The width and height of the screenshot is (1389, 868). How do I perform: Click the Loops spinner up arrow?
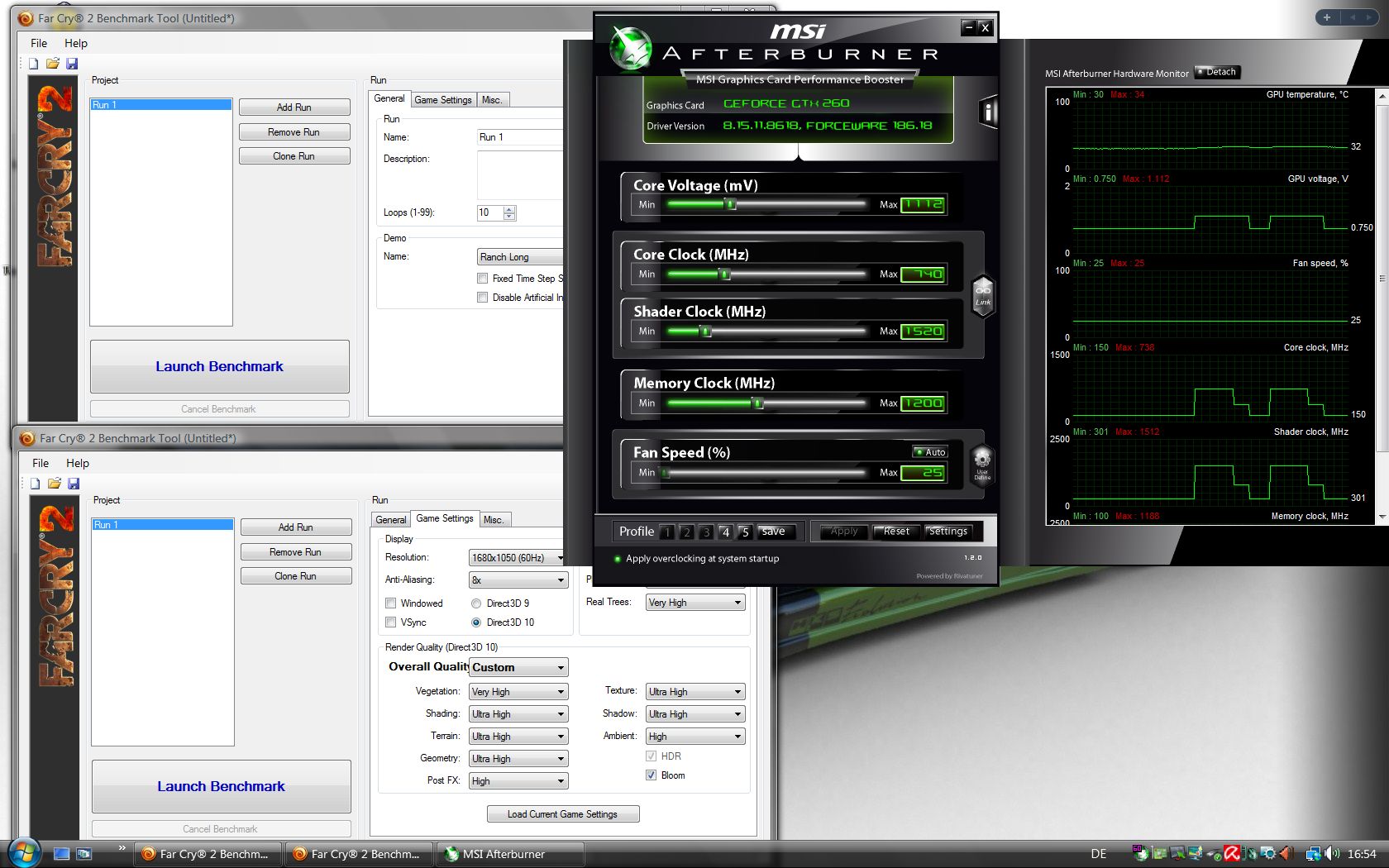click(x=509, y=209)
